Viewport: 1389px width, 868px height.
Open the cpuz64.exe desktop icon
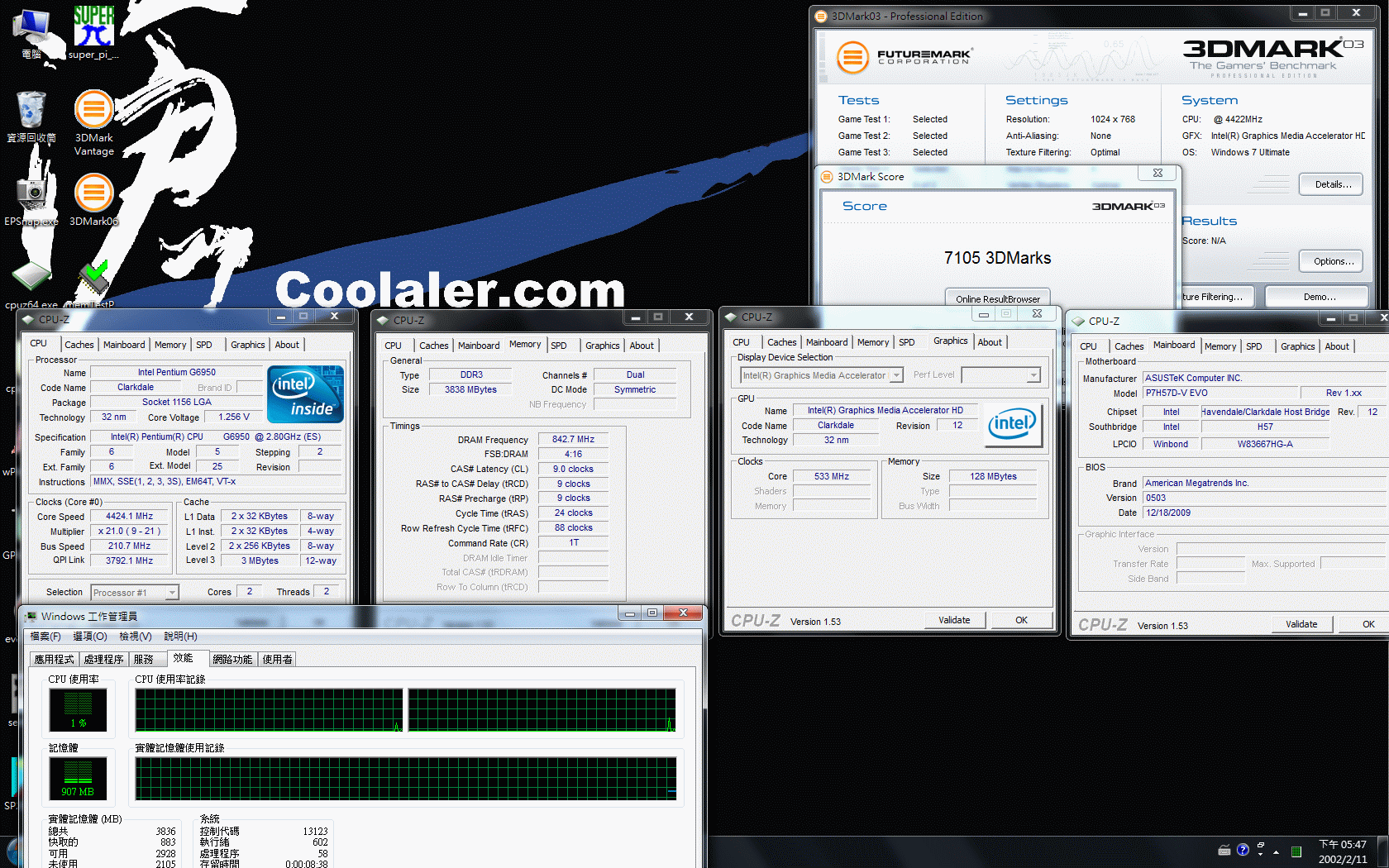[x=31, y=285]
